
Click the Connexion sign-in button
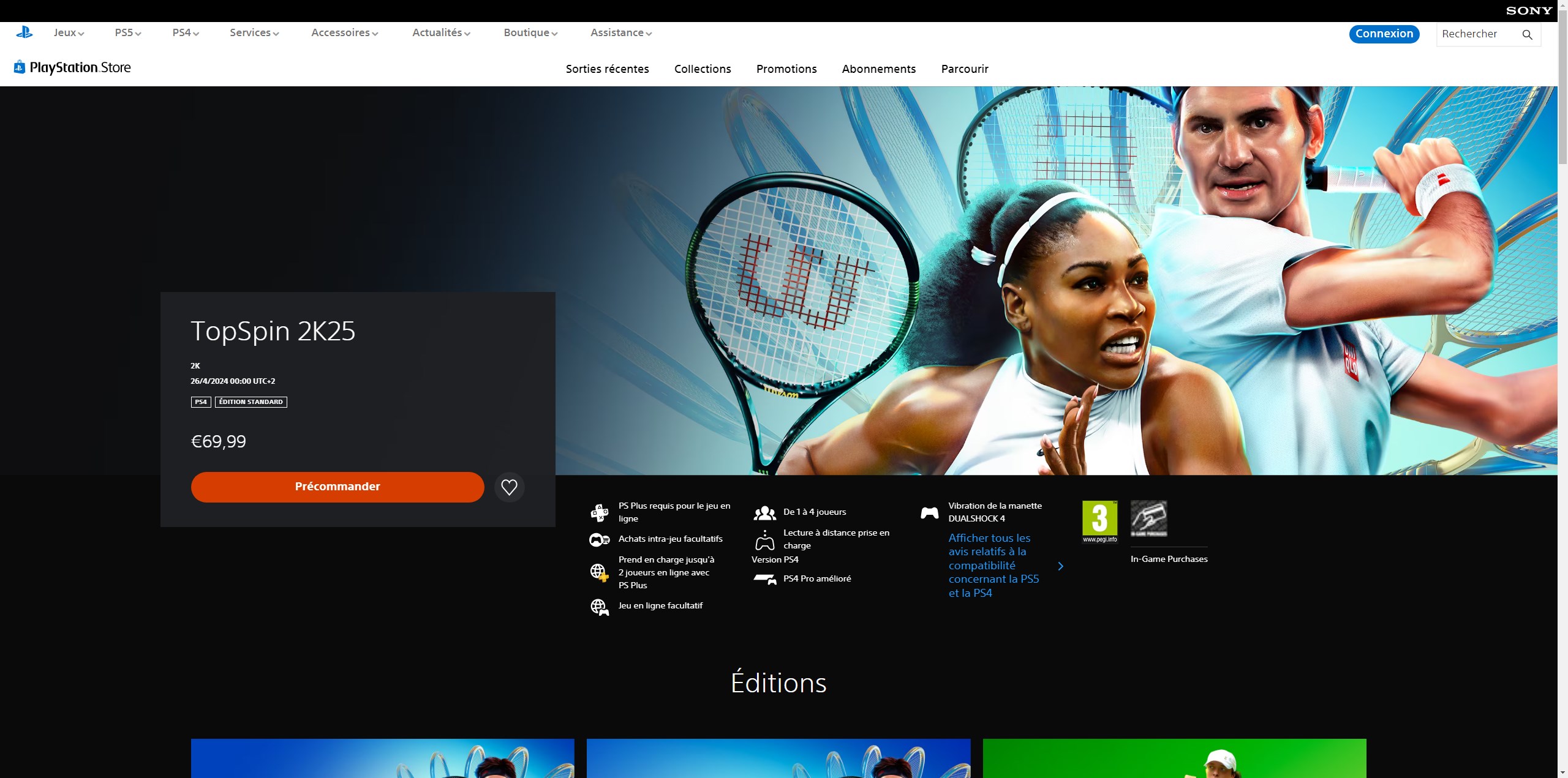pyautogui.click(x=1384, y=34)
